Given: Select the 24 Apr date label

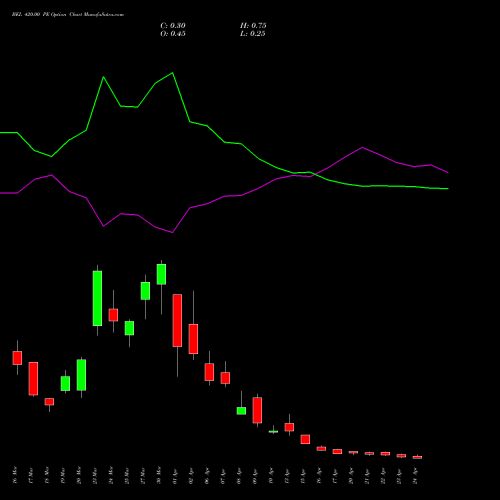Looking at the screenshot, I should click(x=415, y=476).
